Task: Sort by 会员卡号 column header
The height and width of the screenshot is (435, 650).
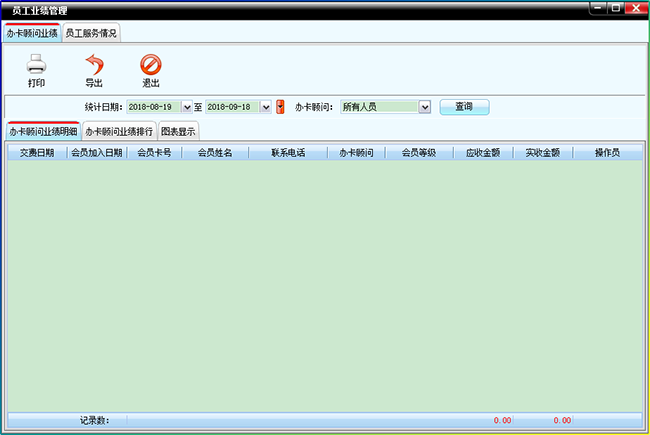Action: [153, 153]
